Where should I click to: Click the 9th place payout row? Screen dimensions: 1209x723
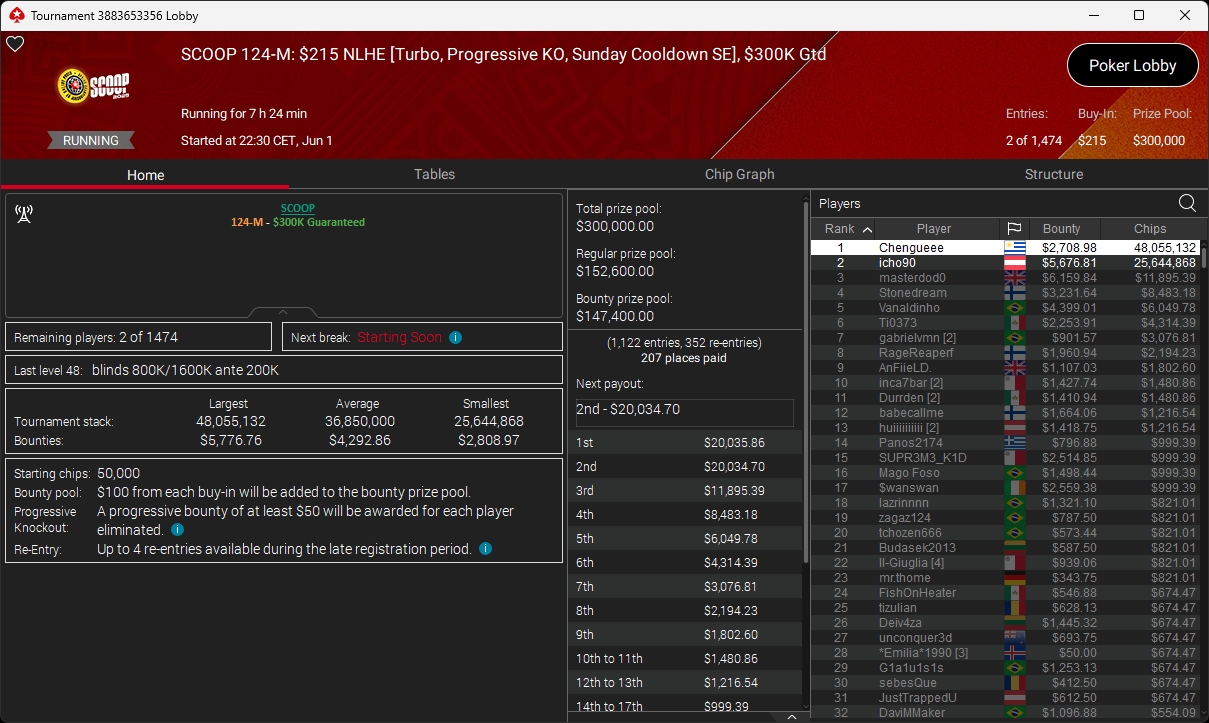685,634
